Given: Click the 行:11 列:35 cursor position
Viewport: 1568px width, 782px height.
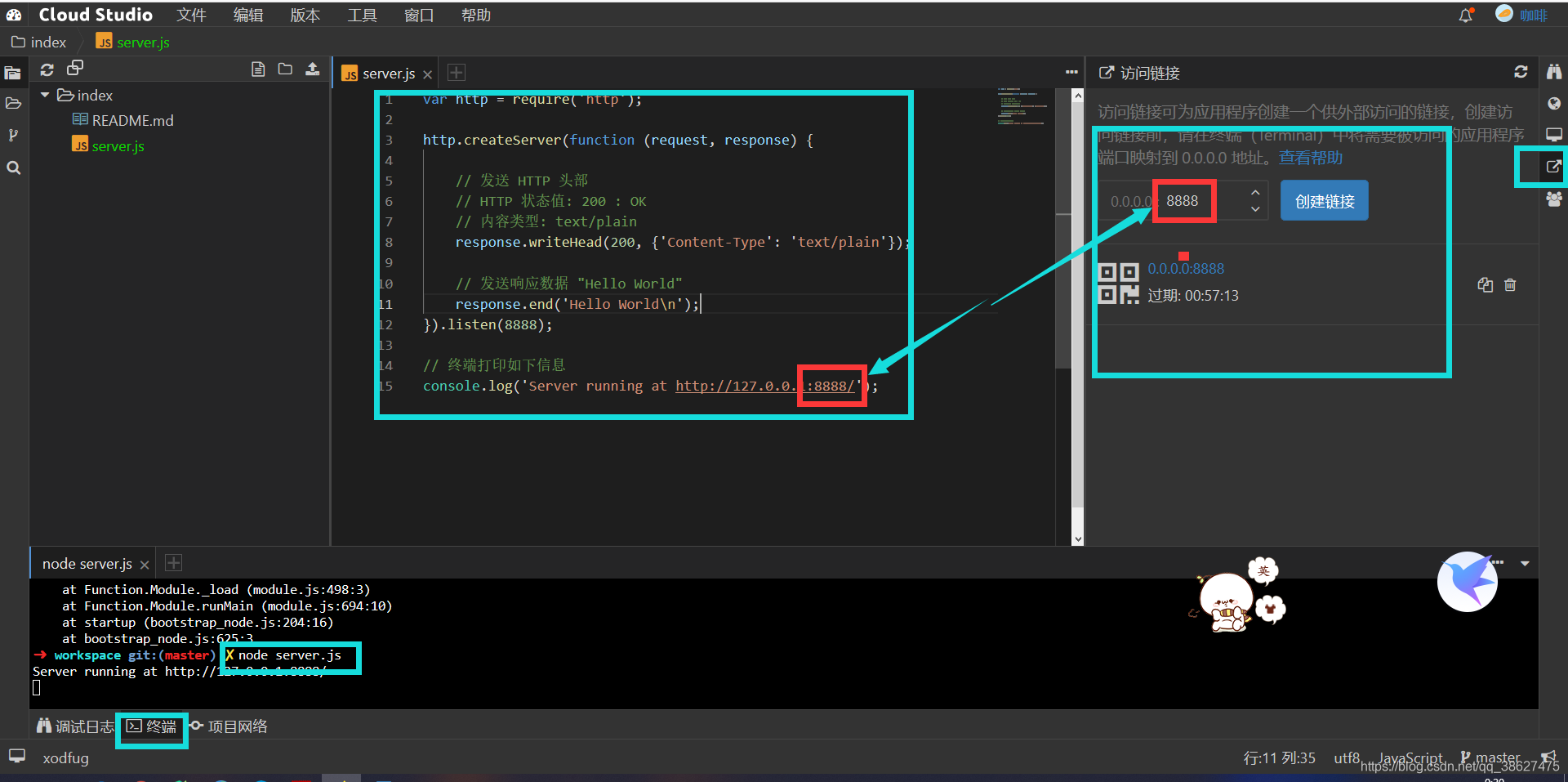Looking at the screenshot, I should click(x=1279, y=758).
